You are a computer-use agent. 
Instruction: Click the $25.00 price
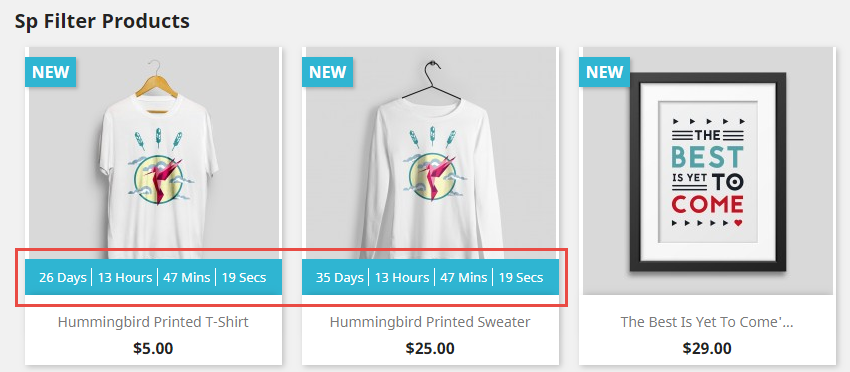tap(430, 348)
